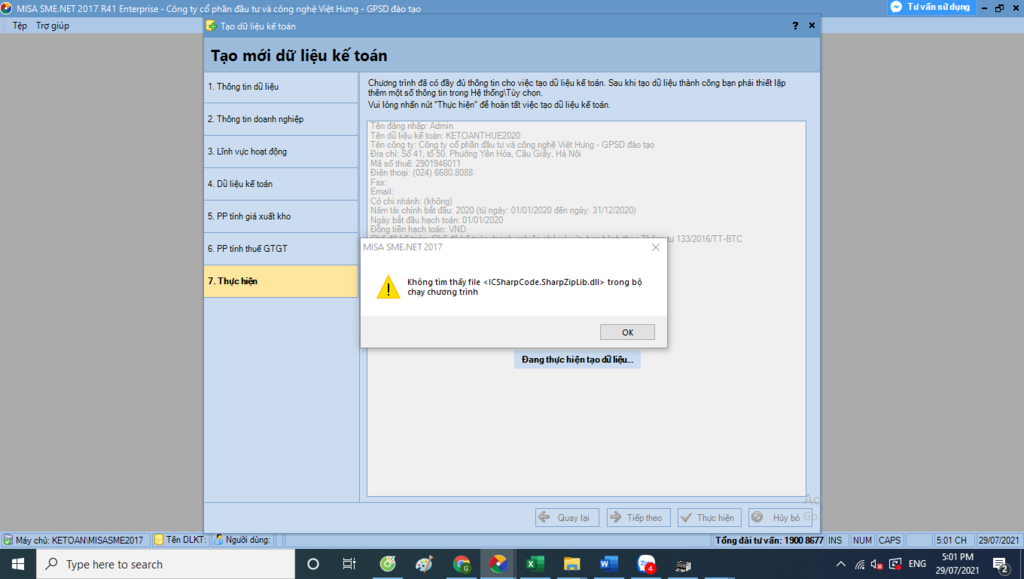Close the MISA SME.NET 2017 warning dialog

coord(656,247)
